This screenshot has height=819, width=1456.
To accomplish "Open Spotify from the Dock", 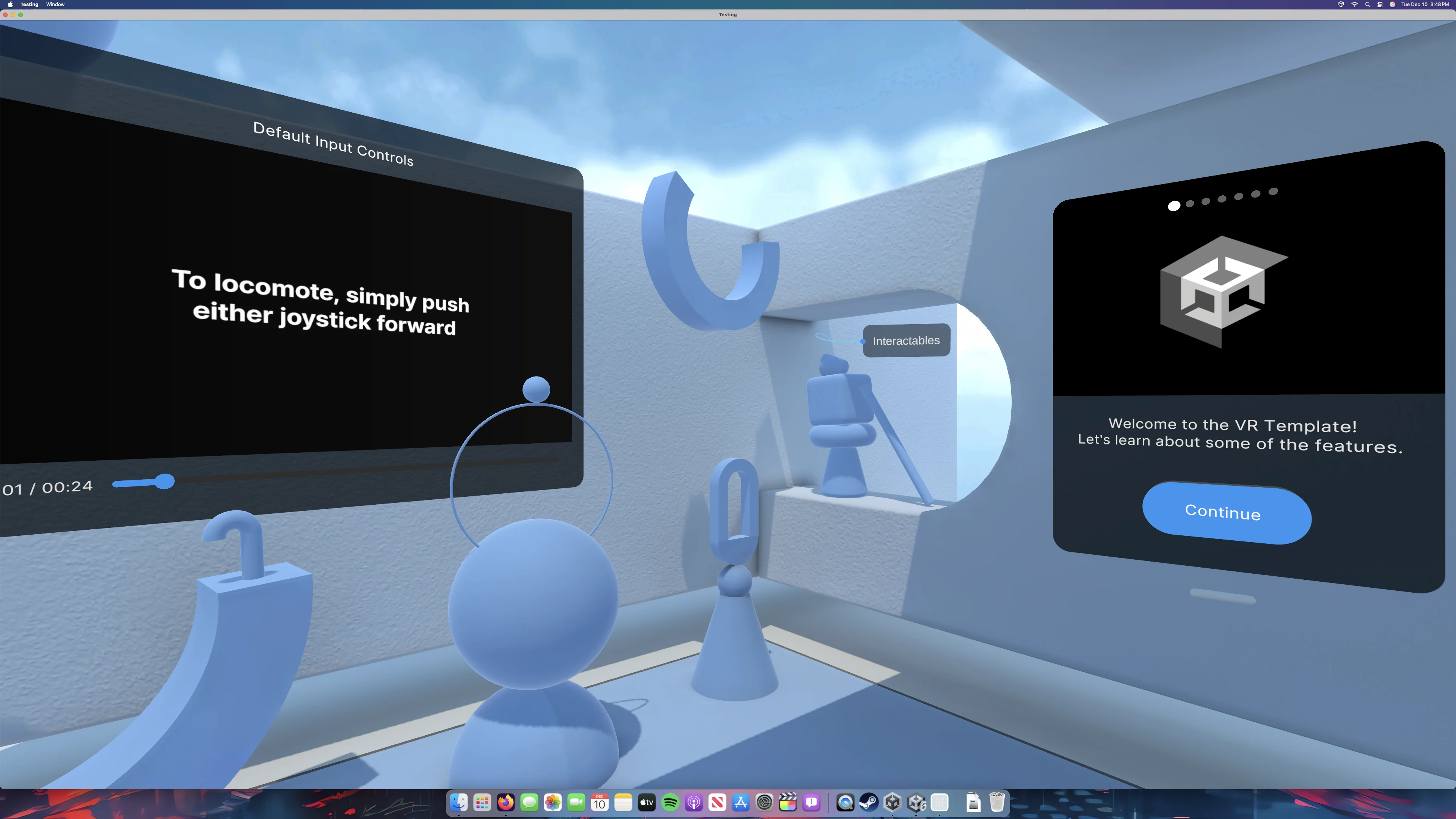I will (x=670, y=802).
